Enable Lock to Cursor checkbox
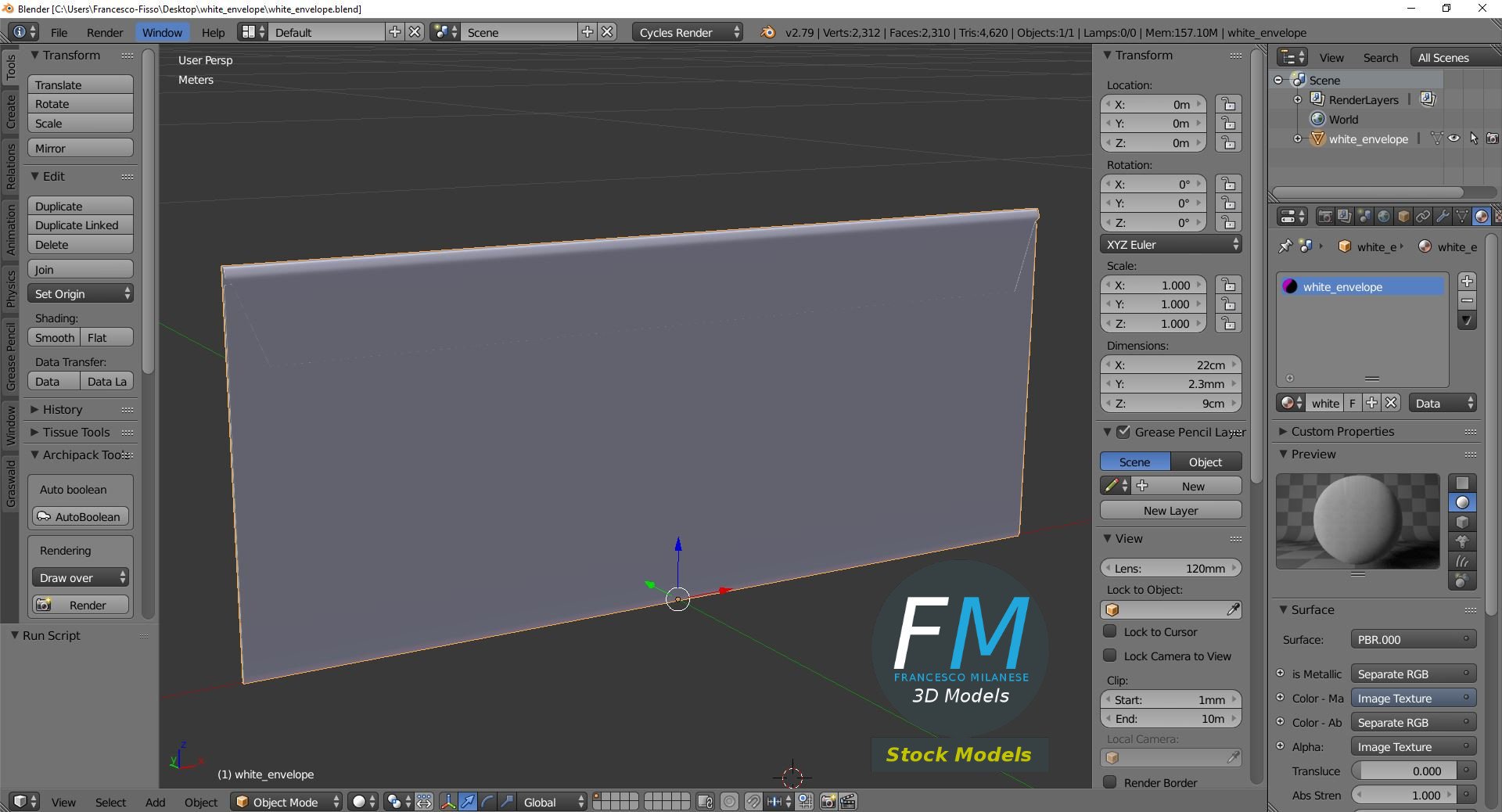Viewport: 1502px width, 812px height. tap(1109, 631)
